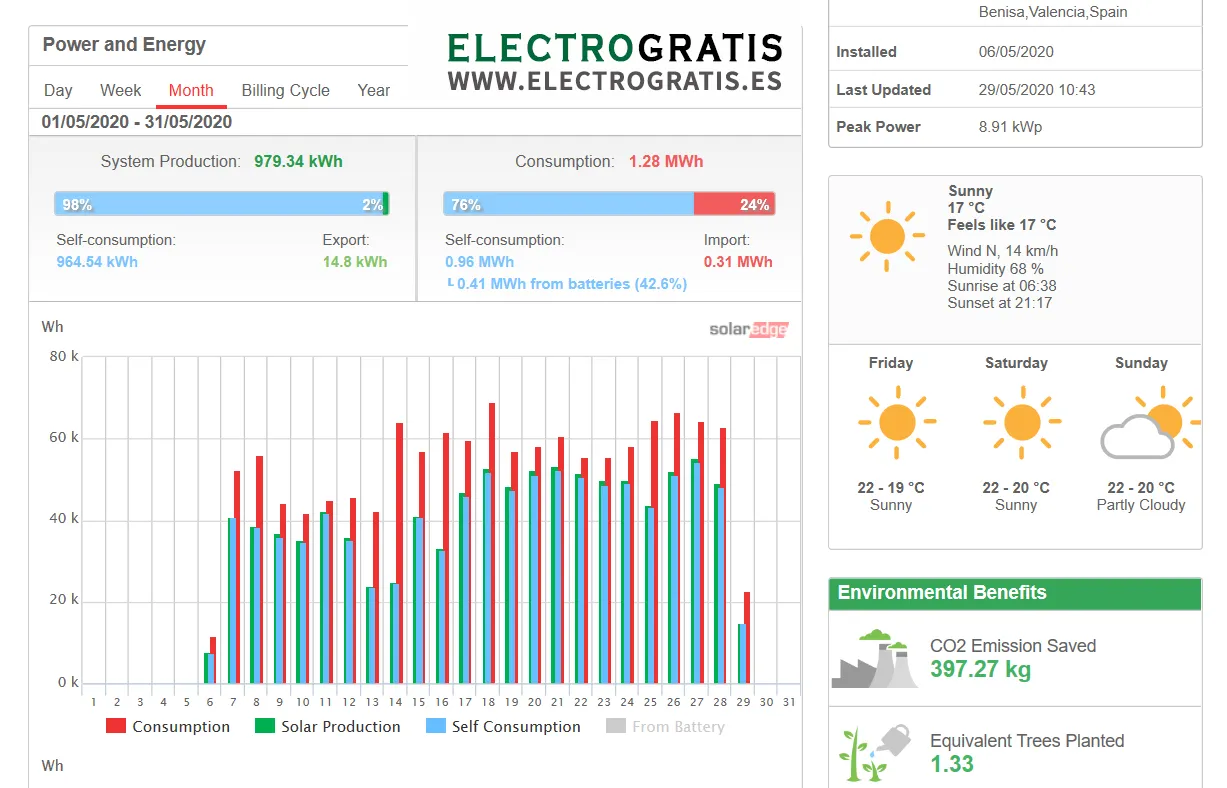The image size is (1227, 788).
Task: Click the red Import portion of consumption bar
Action: (x=734, y=204)
